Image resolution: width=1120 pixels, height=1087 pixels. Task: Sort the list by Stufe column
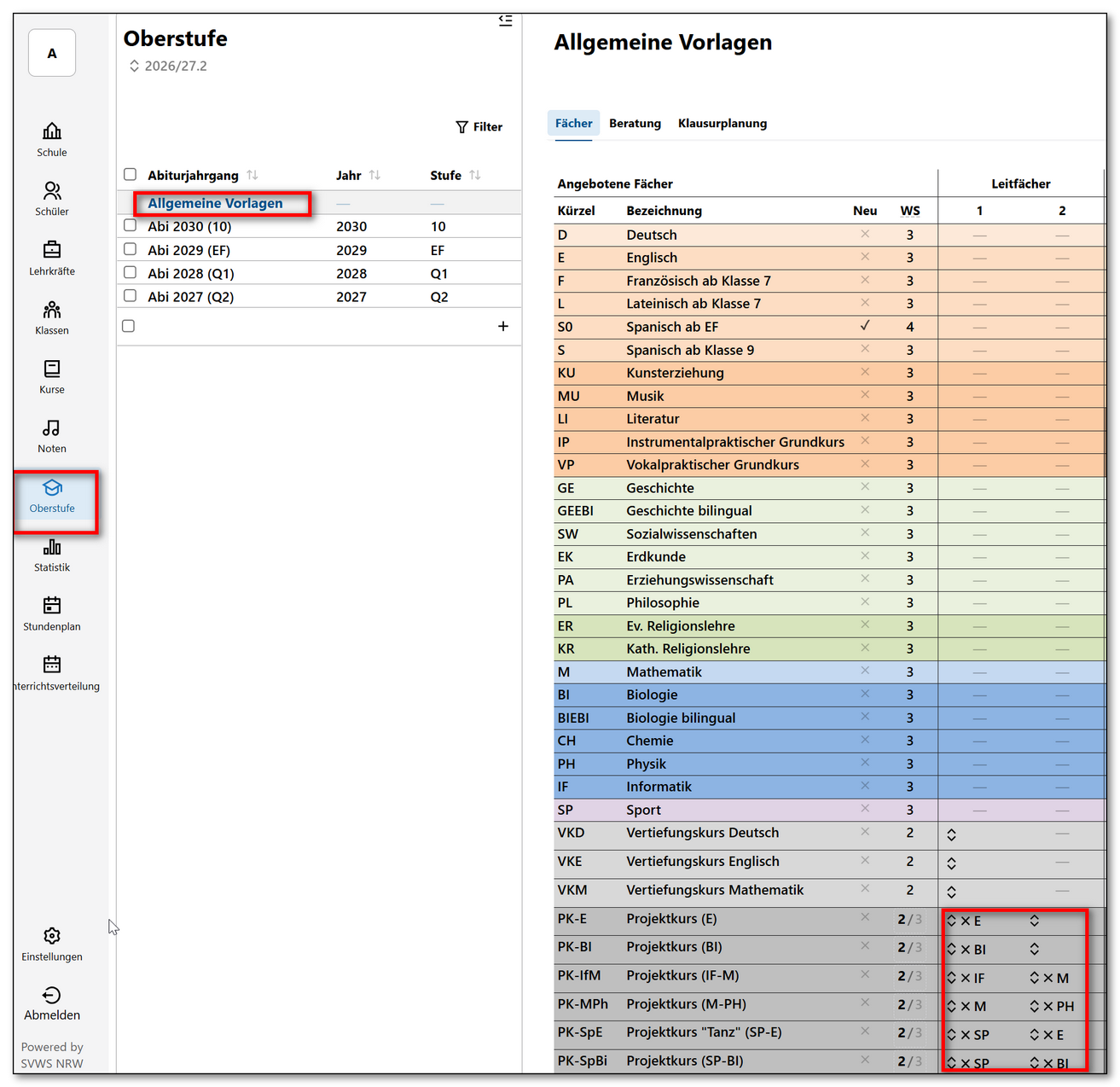coord(475,175)
